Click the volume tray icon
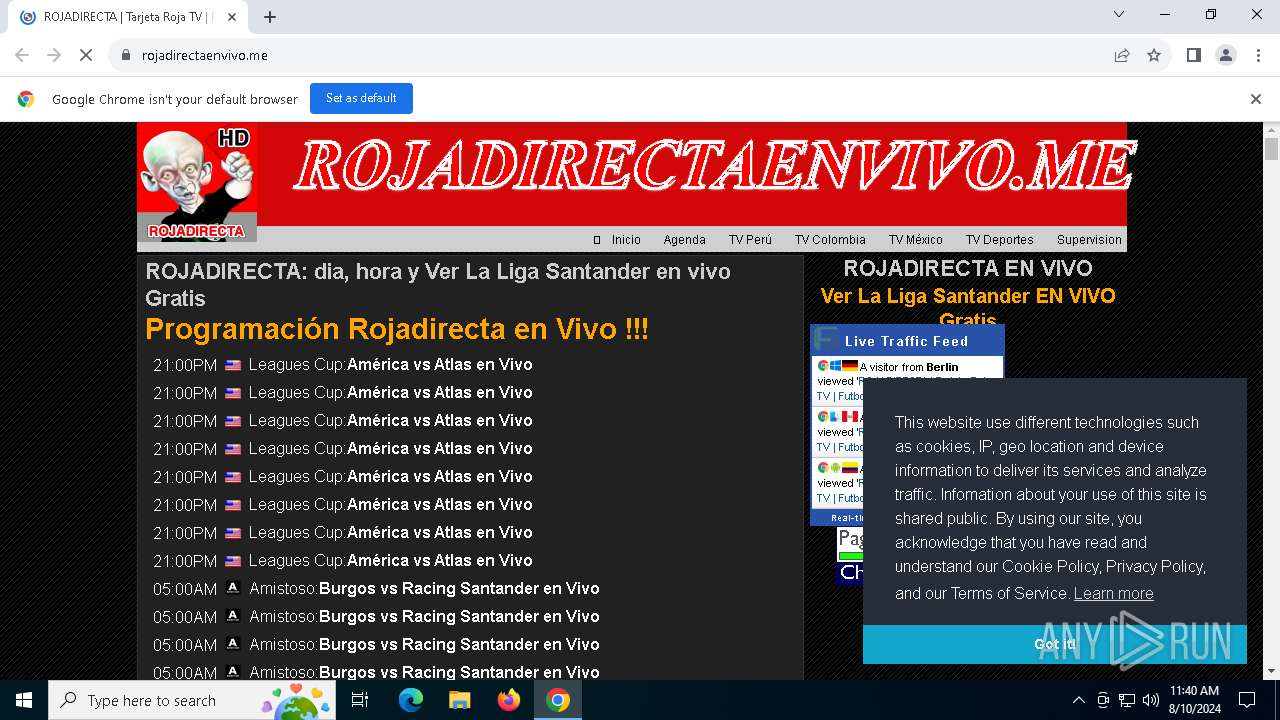 (1151, 700)
